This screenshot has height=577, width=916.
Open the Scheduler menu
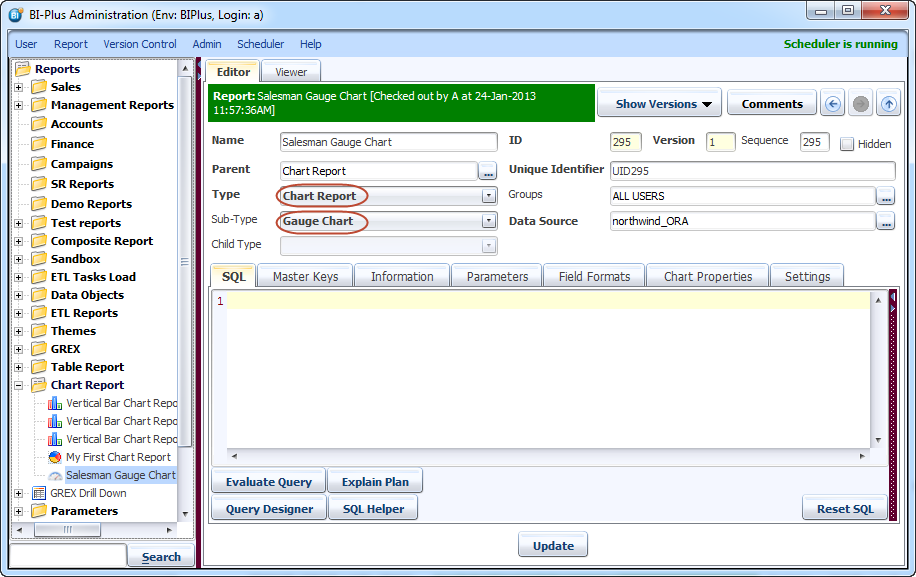click(x=260, y=44)
